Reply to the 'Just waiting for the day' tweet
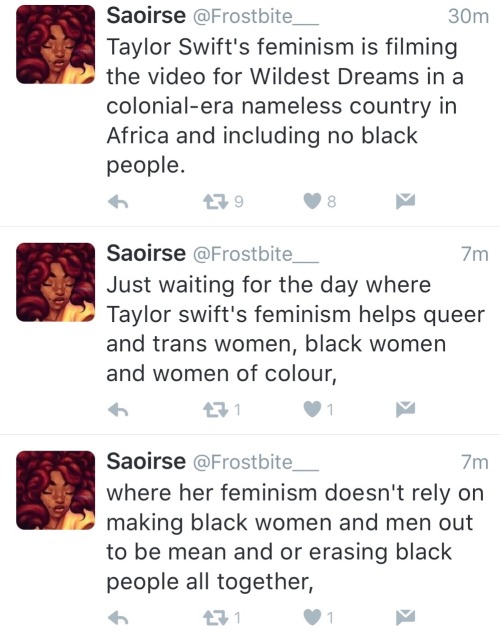Screen dimensions: 500x641 pyautogui.click(x=118, y=409)
